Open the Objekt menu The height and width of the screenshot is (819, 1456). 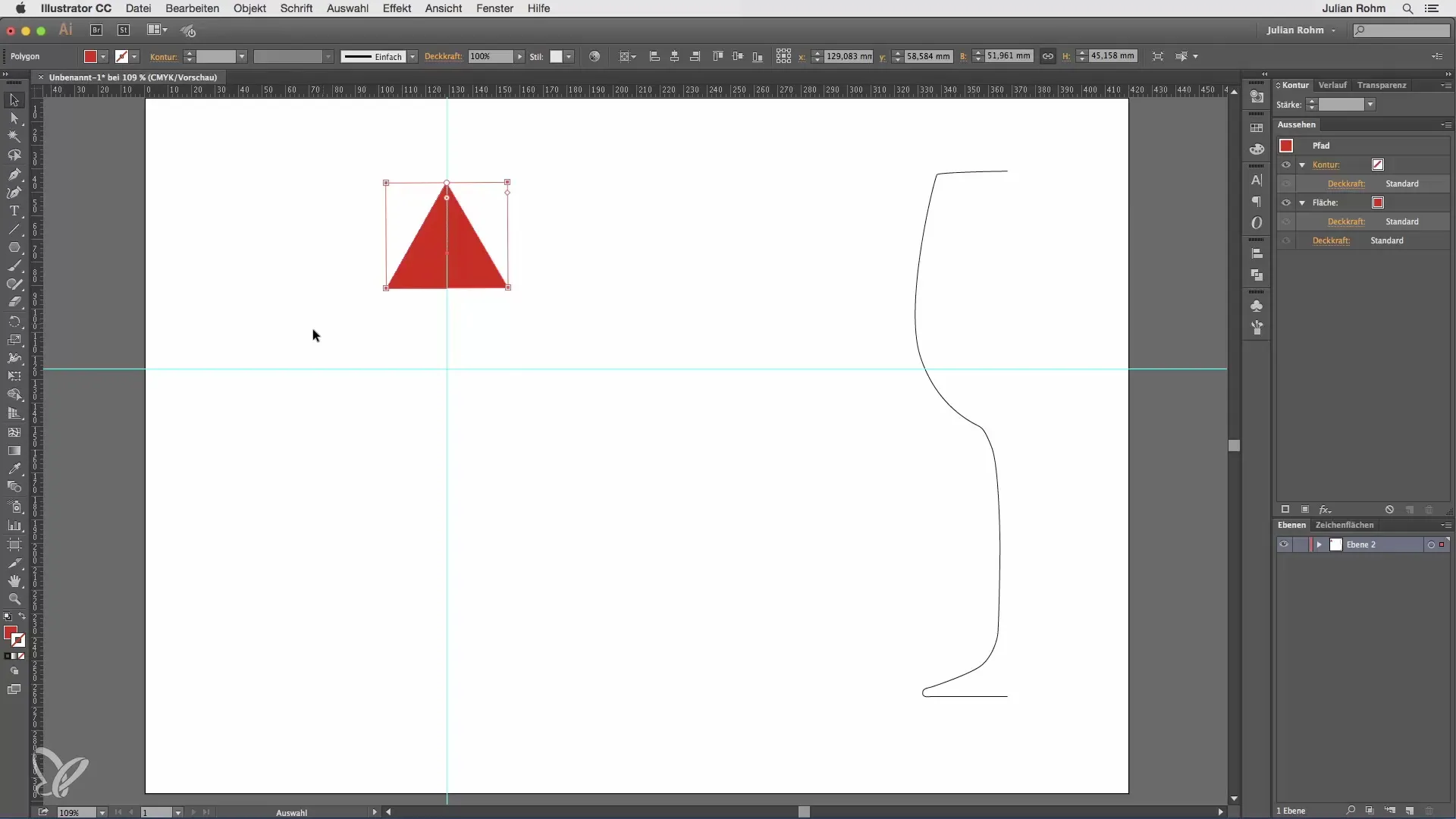(x=249, y=8)
